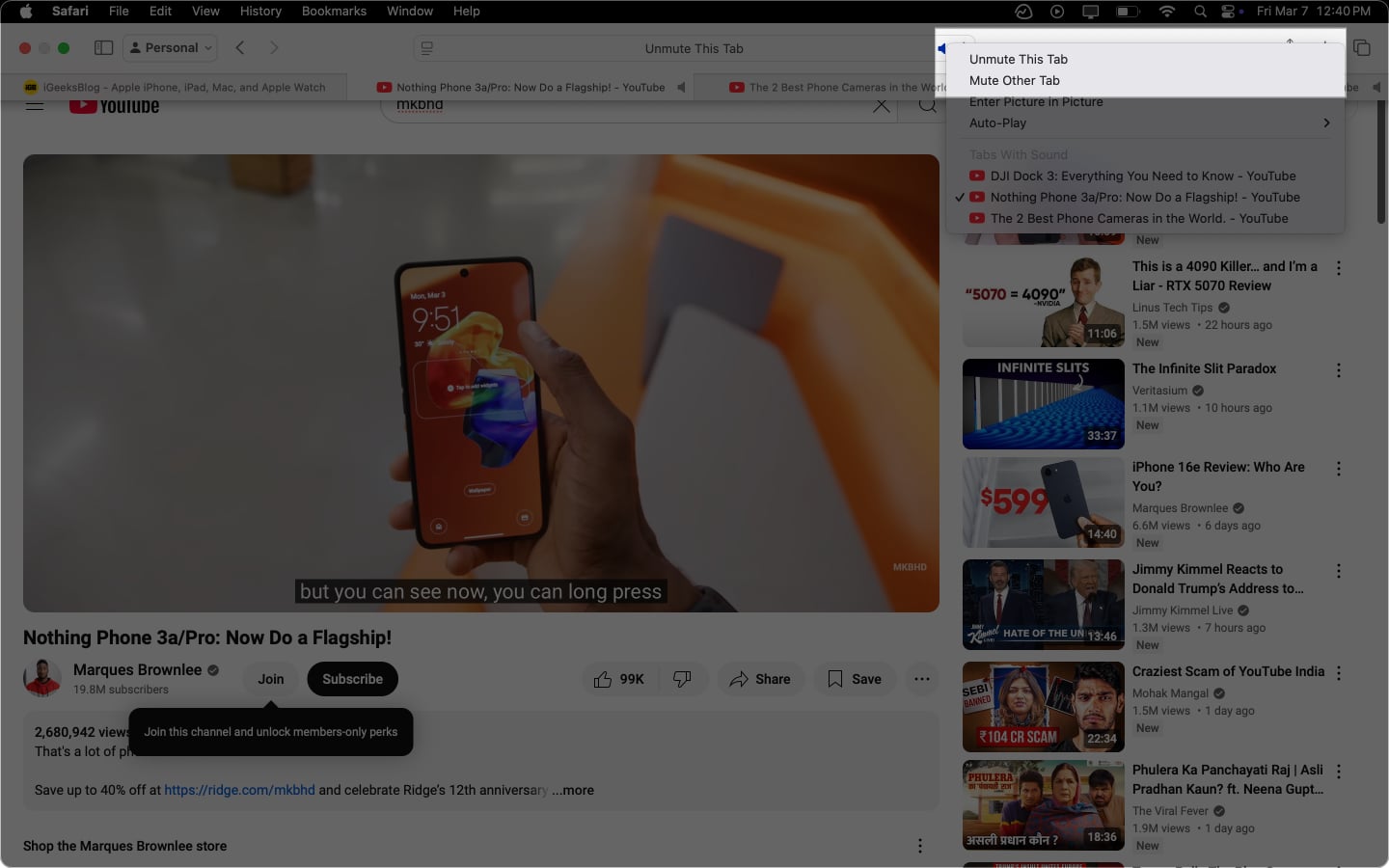Toggle speaker icon on the rightmost tab
The image size is (1389, 868).
click(1376, 87)
